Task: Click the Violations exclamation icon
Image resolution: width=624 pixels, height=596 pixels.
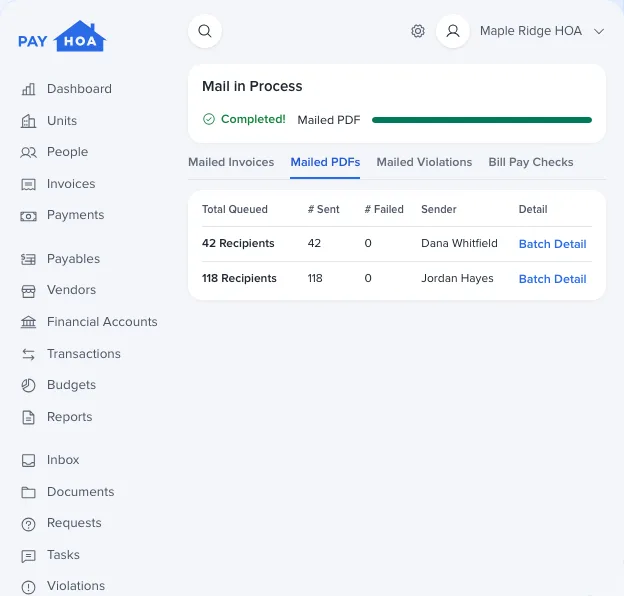Action: coord(28,587)
